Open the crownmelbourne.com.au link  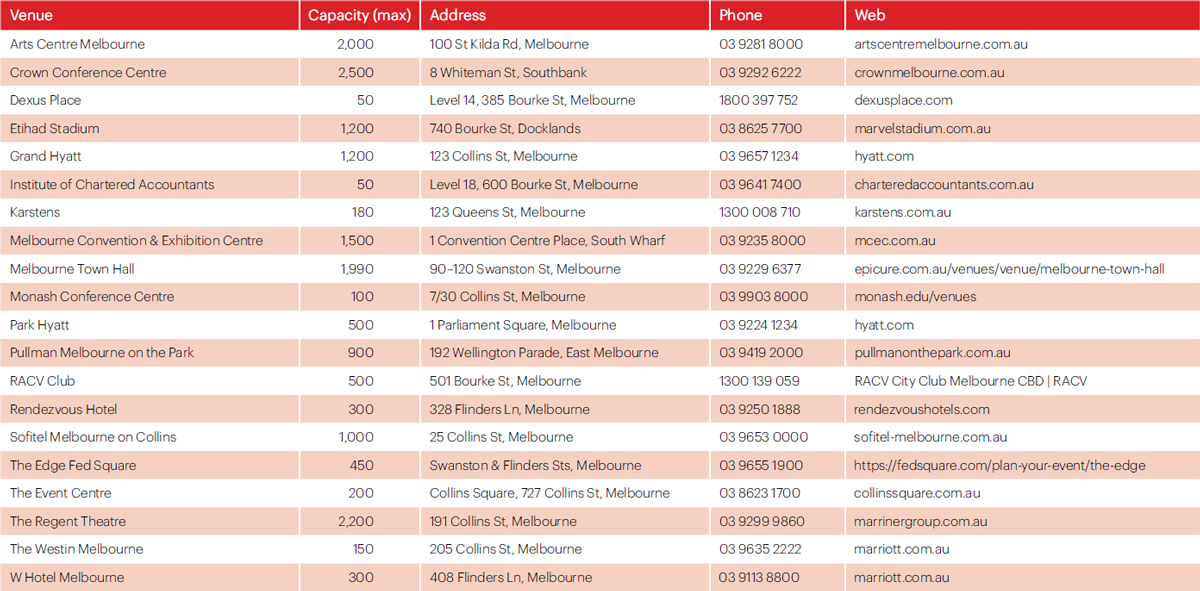tap(929, 72)
